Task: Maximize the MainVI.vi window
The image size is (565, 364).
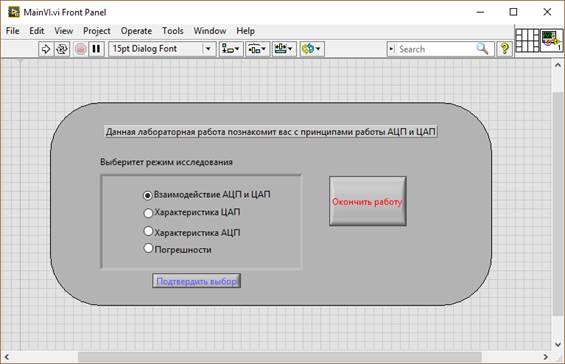Action: (513, 12)
